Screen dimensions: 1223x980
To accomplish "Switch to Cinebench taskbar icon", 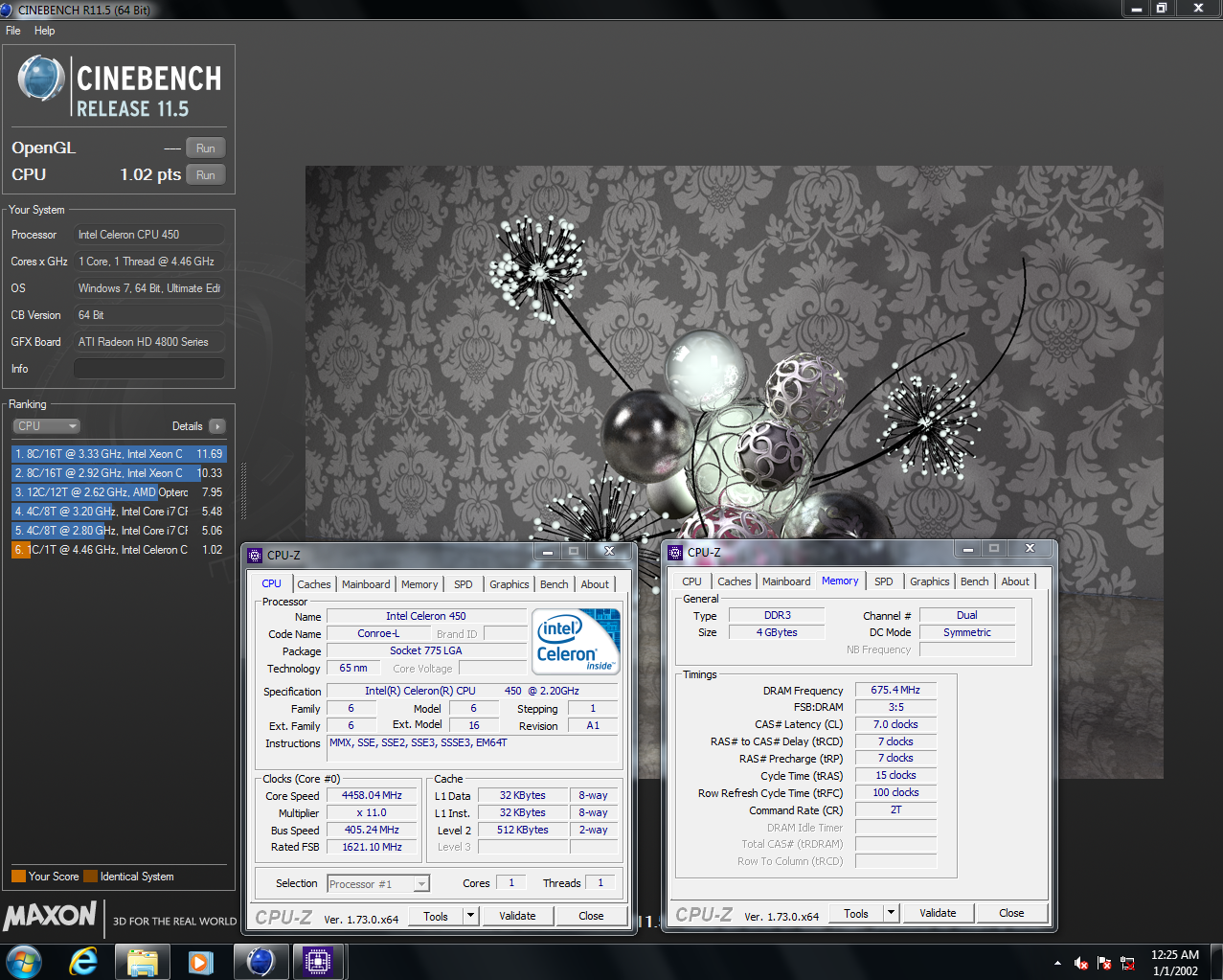I will [260, 961].
